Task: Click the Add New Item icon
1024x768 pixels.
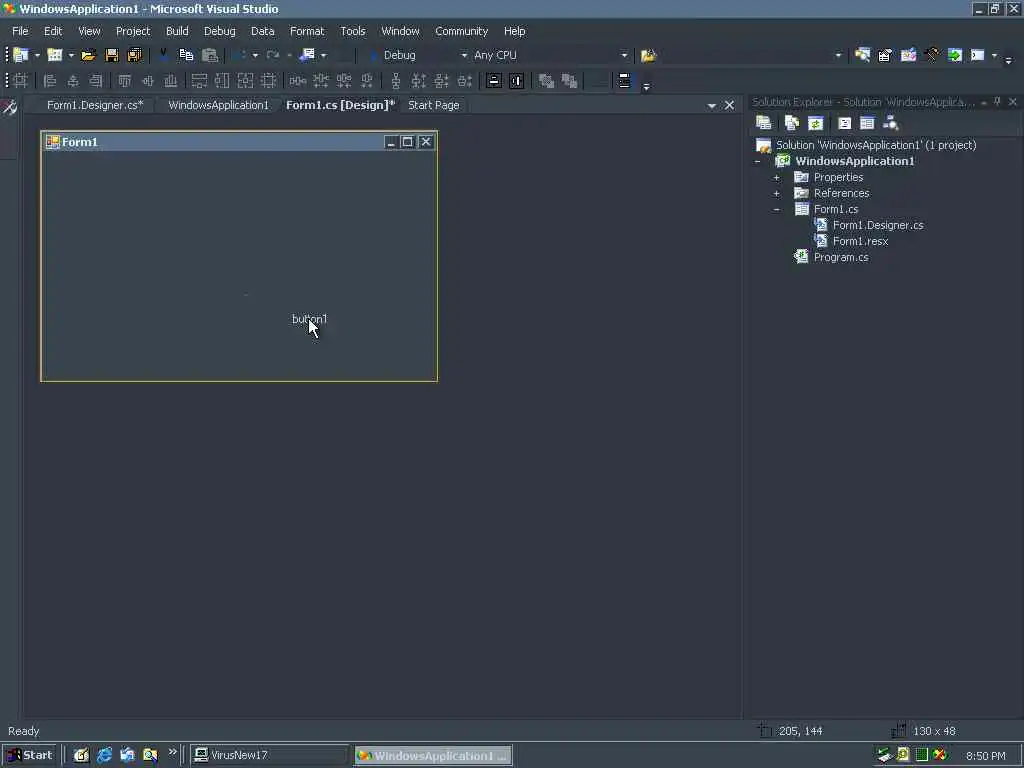Action: click(x=55, y=56)
